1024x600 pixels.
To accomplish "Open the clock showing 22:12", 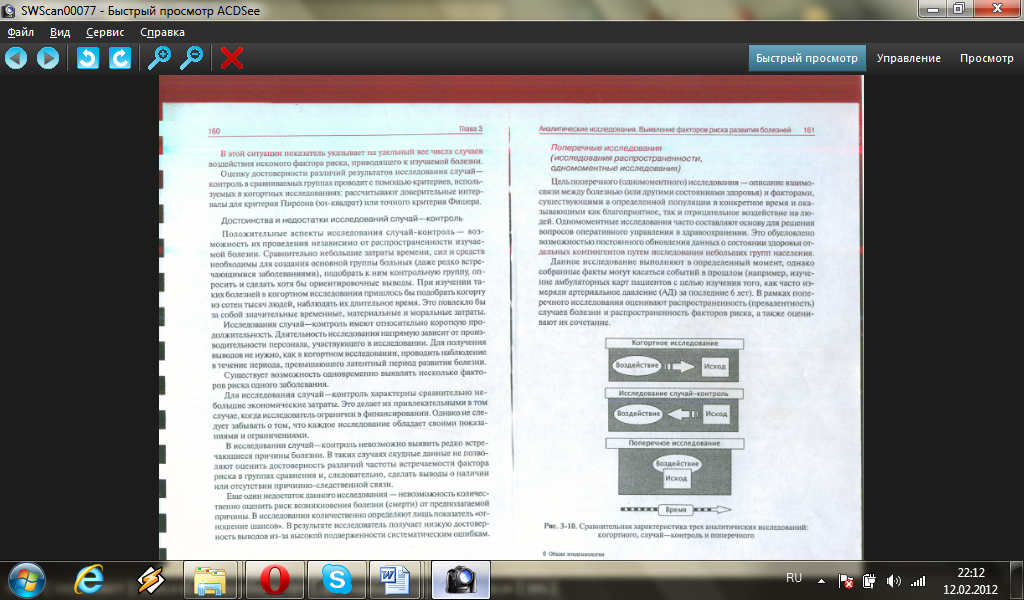I will click(x=970, y=580).
